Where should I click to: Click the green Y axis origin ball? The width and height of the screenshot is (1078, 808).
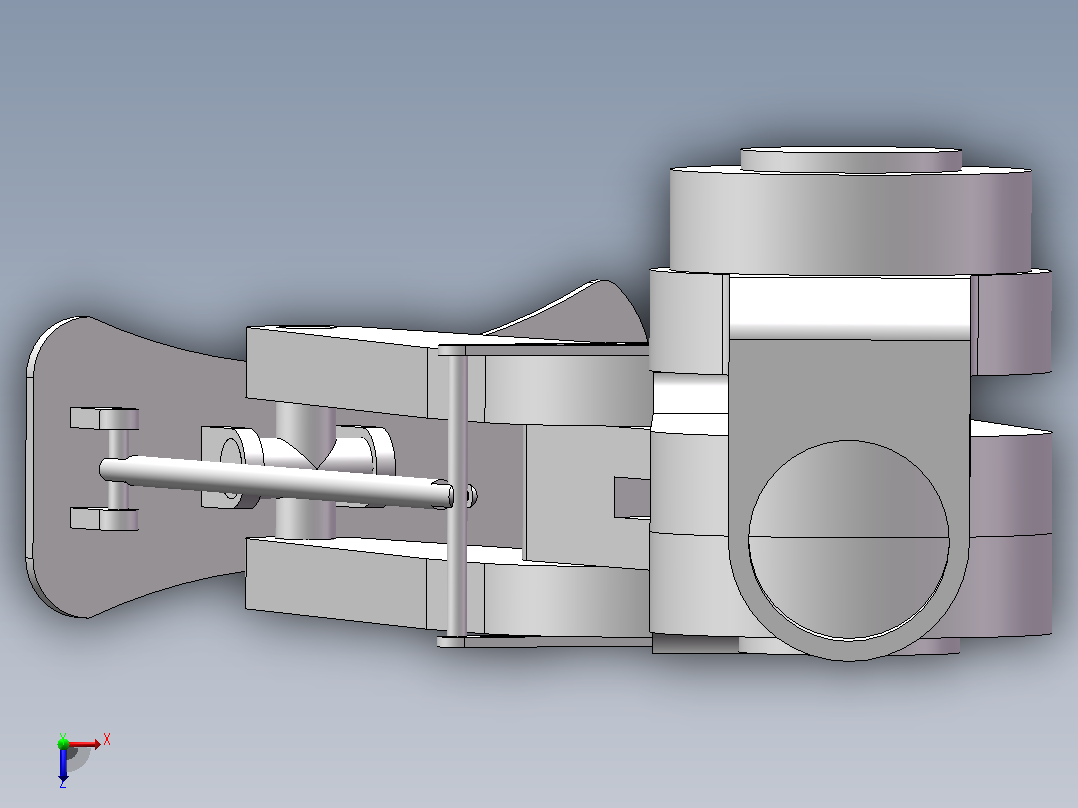[x=63, y=743]
